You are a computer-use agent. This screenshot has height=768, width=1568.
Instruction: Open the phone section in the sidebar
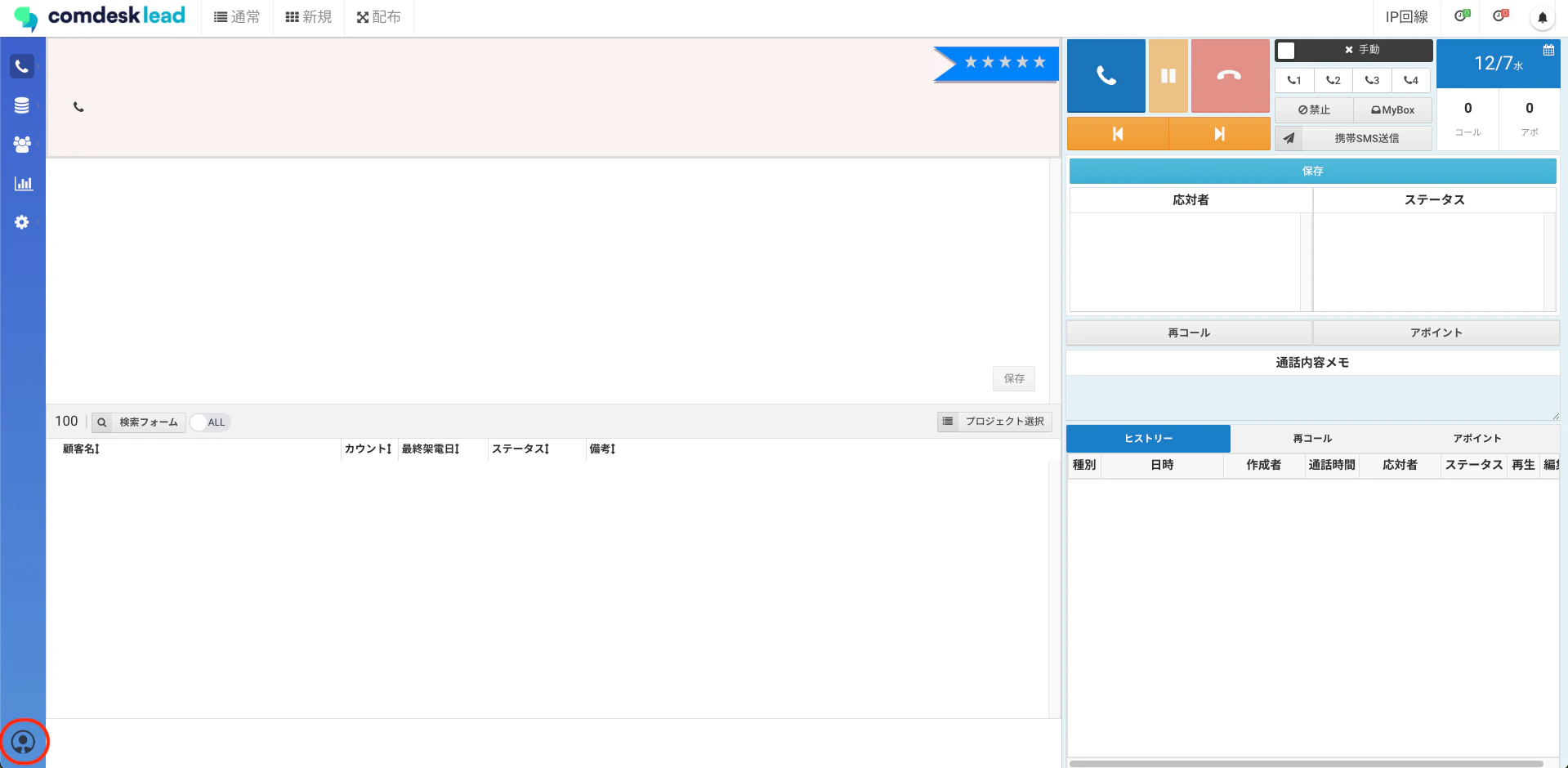tap(22, 66)
